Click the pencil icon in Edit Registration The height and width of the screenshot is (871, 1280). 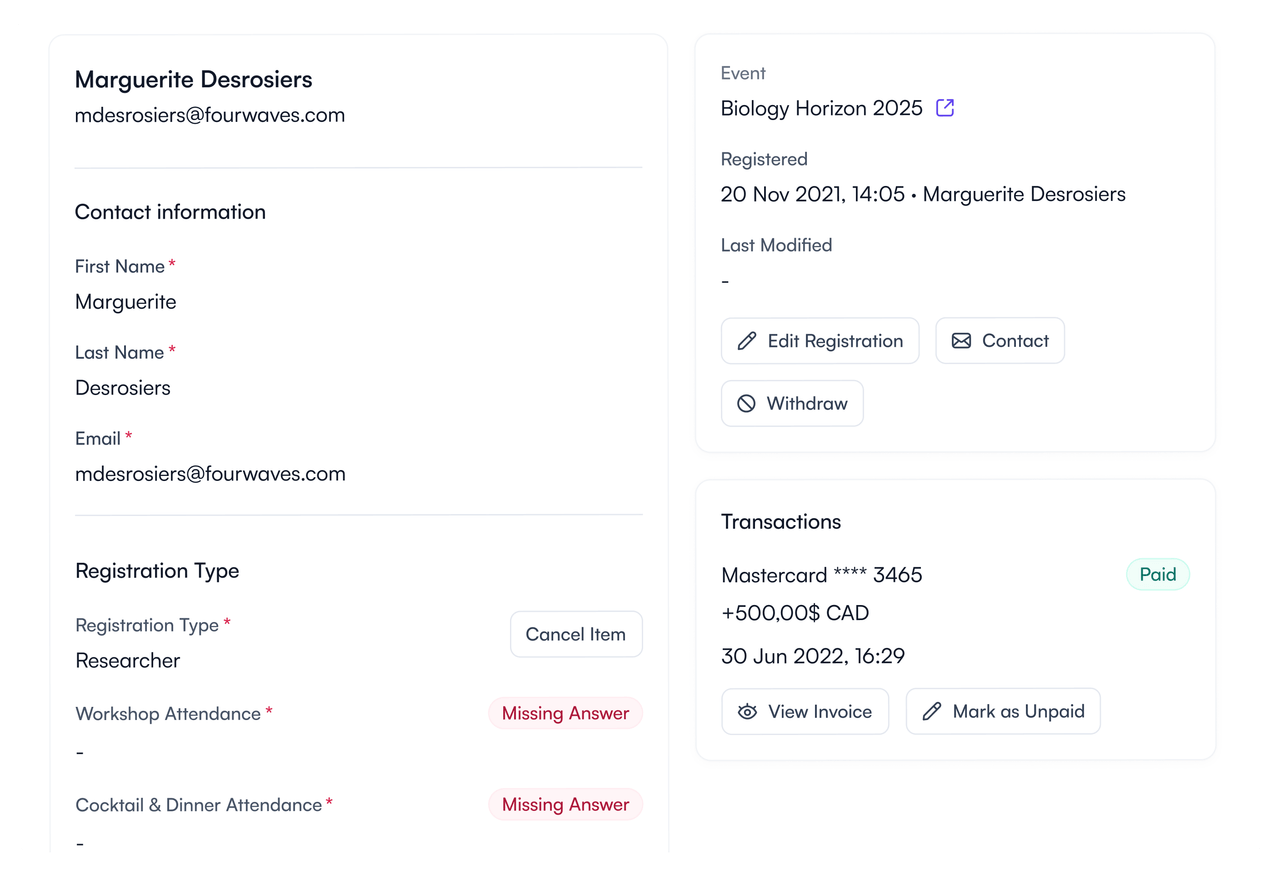click(x=747, y=341)
